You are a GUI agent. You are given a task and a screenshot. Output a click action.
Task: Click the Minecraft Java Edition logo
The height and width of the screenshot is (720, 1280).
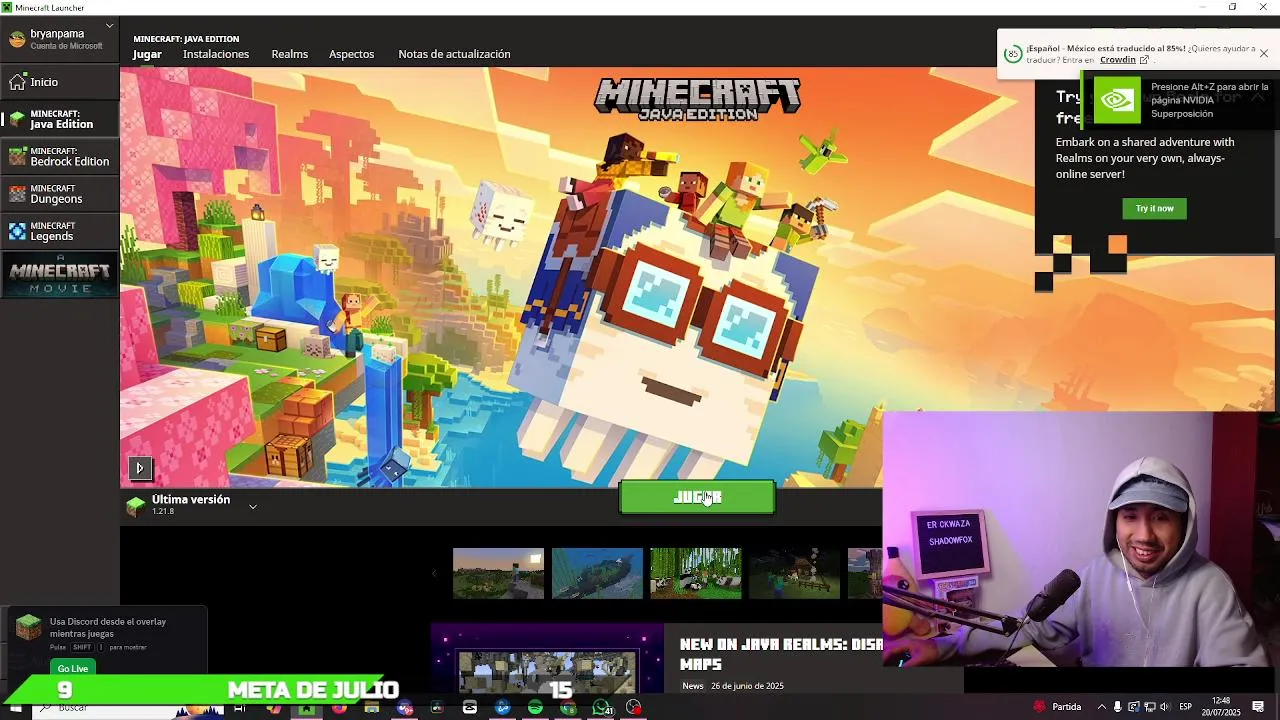[697, 100]
